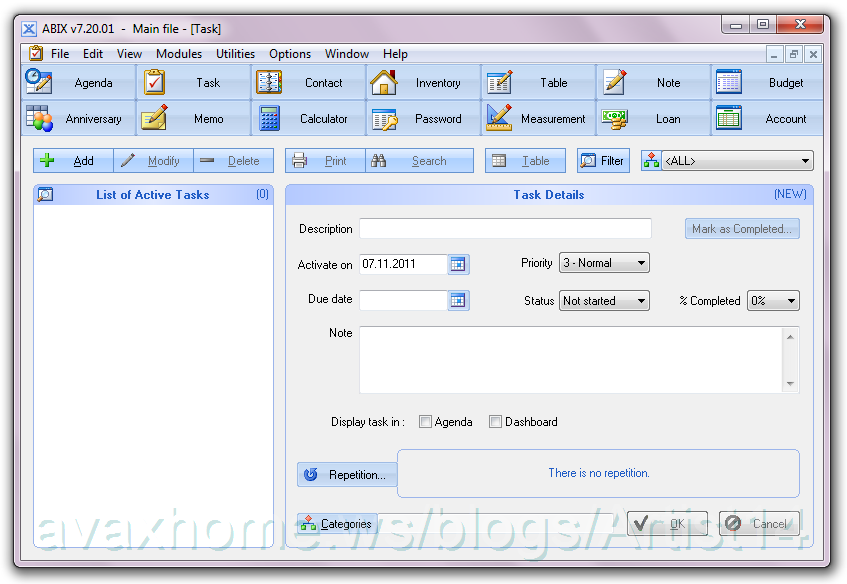Image resolution: width=847 pixels, height=584 pixels.
Task: Open the Inventory module
Action: pos(424,83)
